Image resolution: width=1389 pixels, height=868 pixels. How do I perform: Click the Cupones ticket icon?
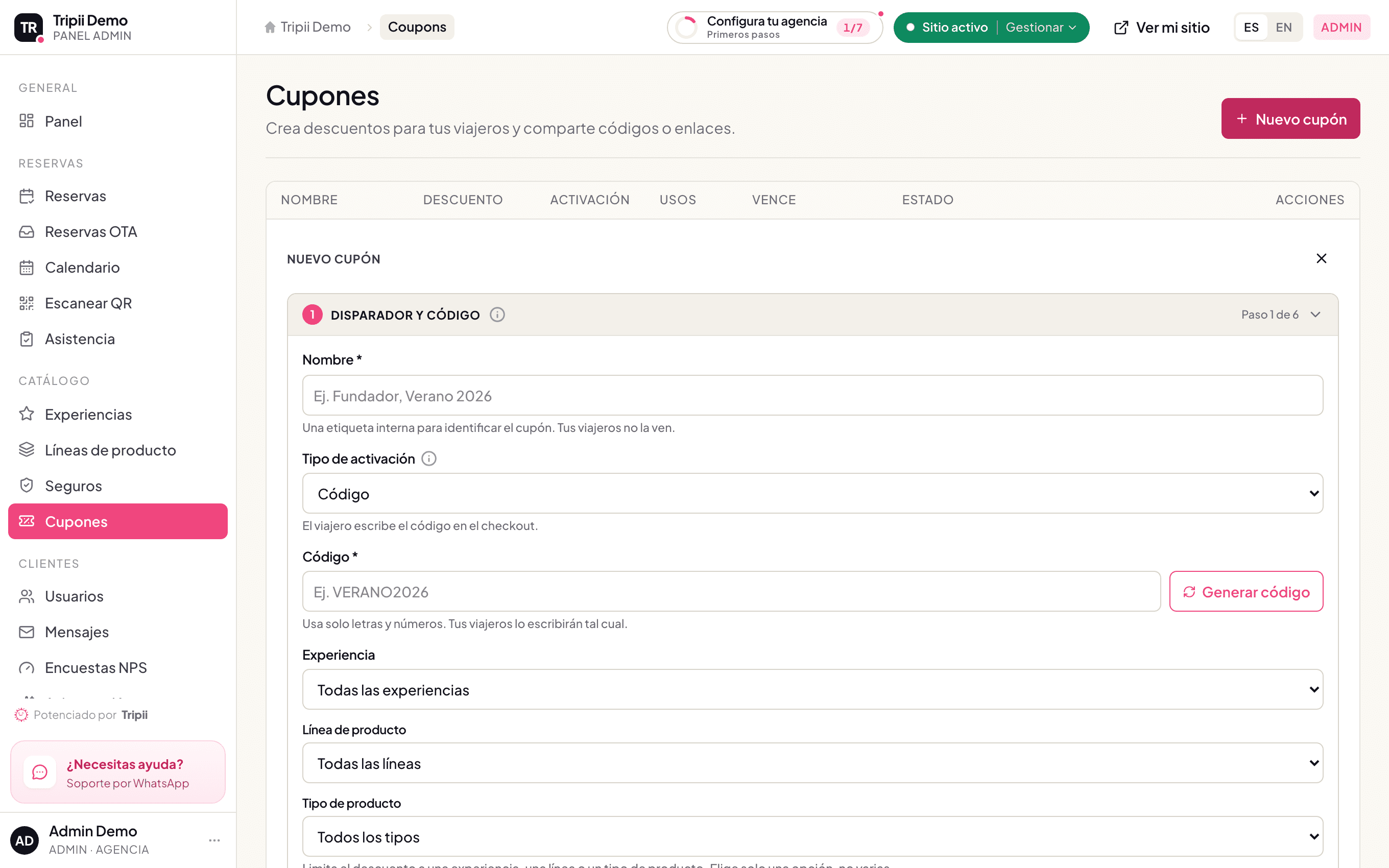27,521
